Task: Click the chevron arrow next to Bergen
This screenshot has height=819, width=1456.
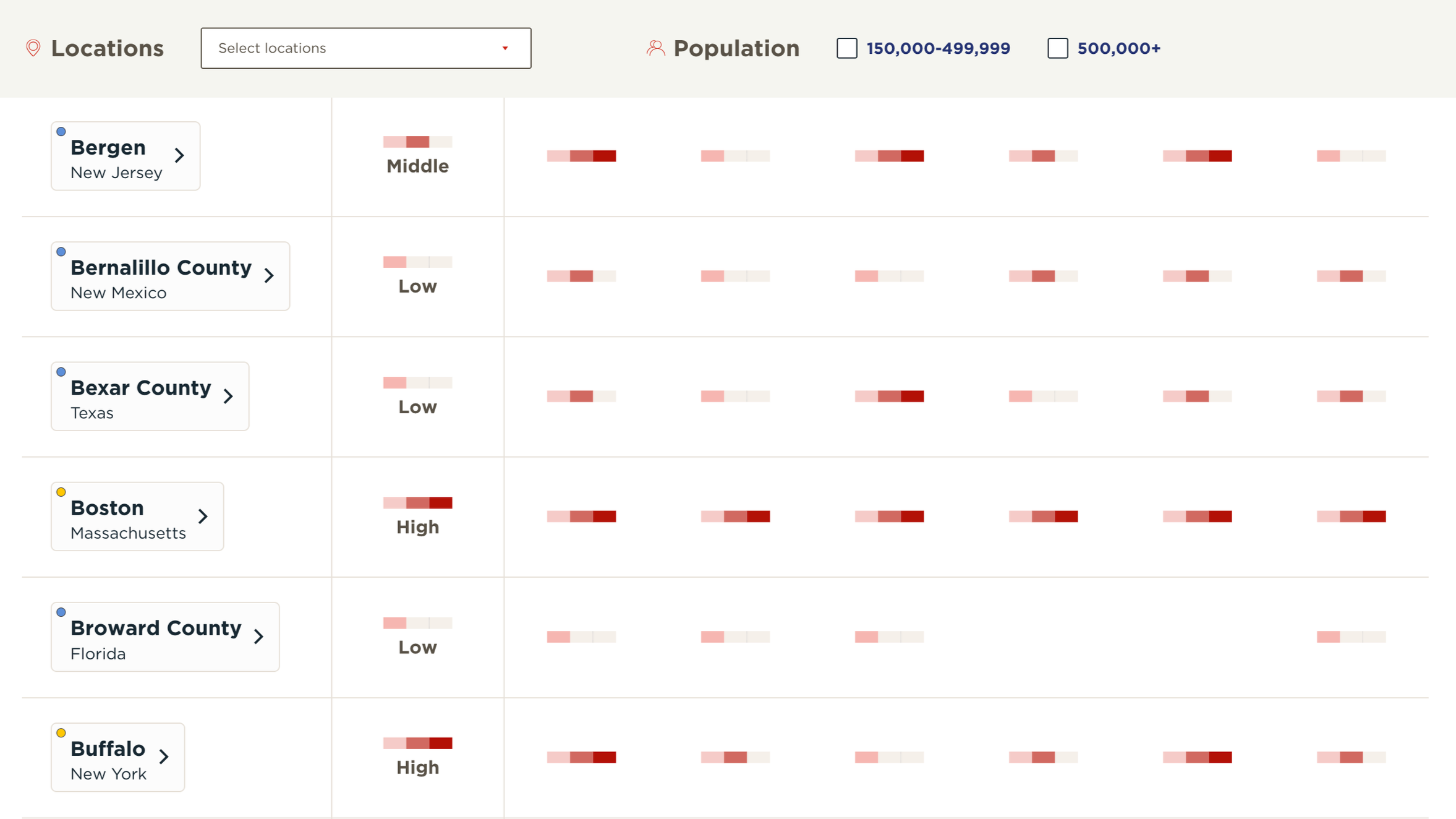Action: (179, 155)
